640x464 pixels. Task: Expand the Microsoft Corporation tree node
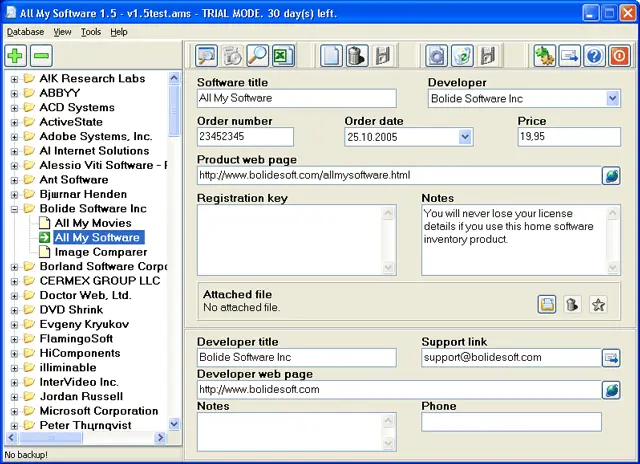tap(15, 411)
